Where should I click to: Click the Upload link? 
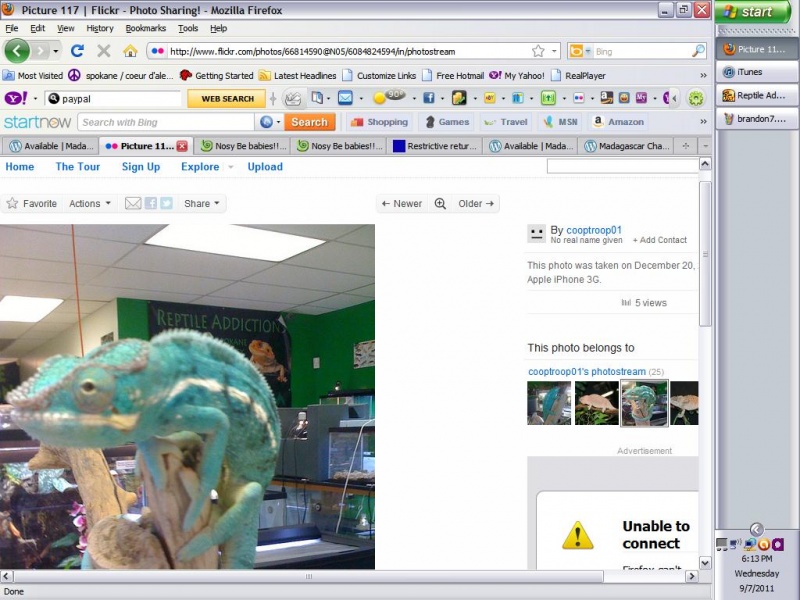(265, 167)
